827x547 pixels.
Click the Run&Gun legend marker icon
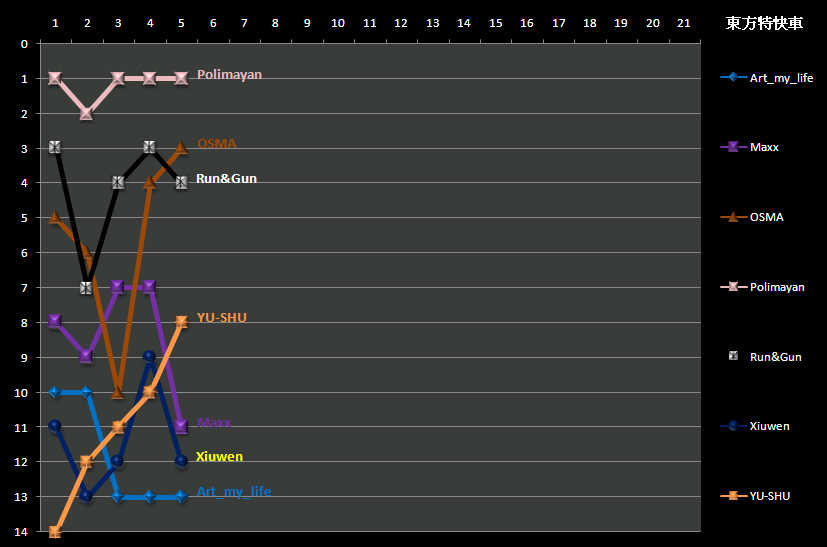coord(732,356)
